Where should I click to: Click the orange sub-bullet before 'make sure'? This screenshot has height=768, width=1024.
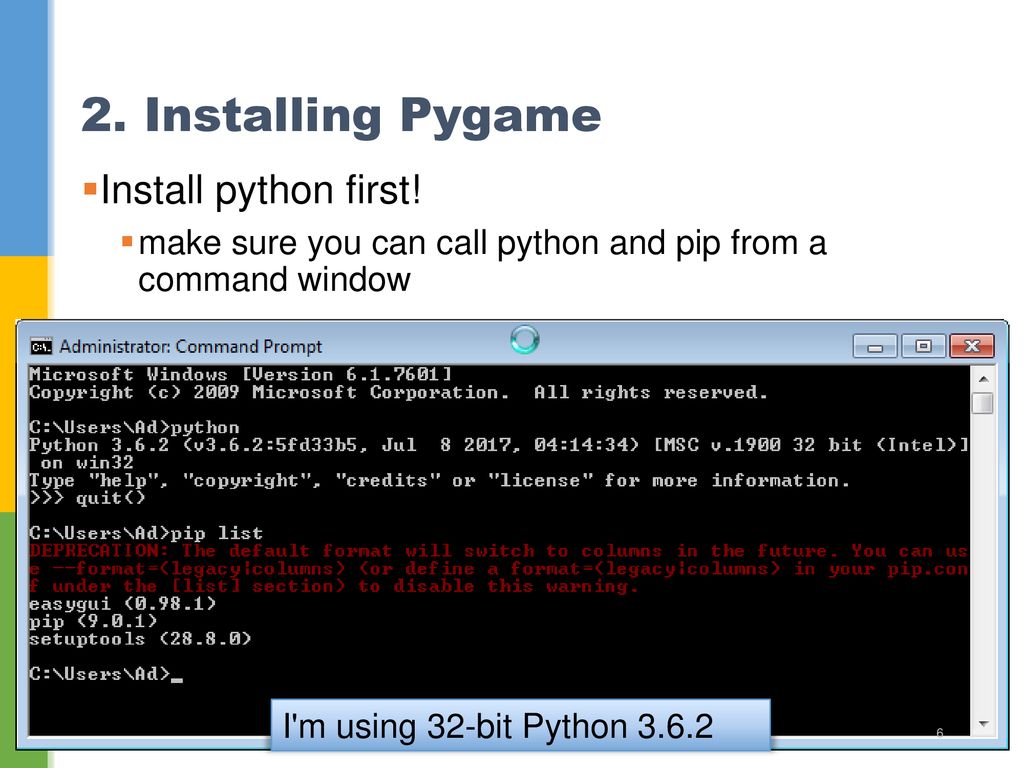(x=127, y=242)
